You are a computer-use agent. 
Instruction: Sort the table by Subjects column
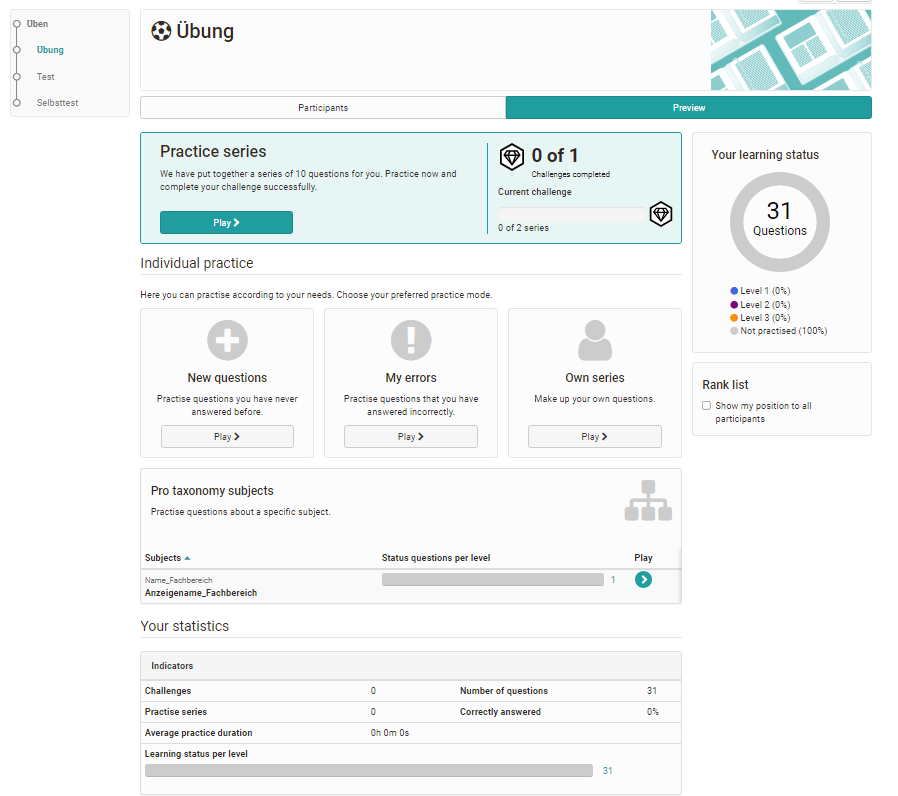point(163,558)
